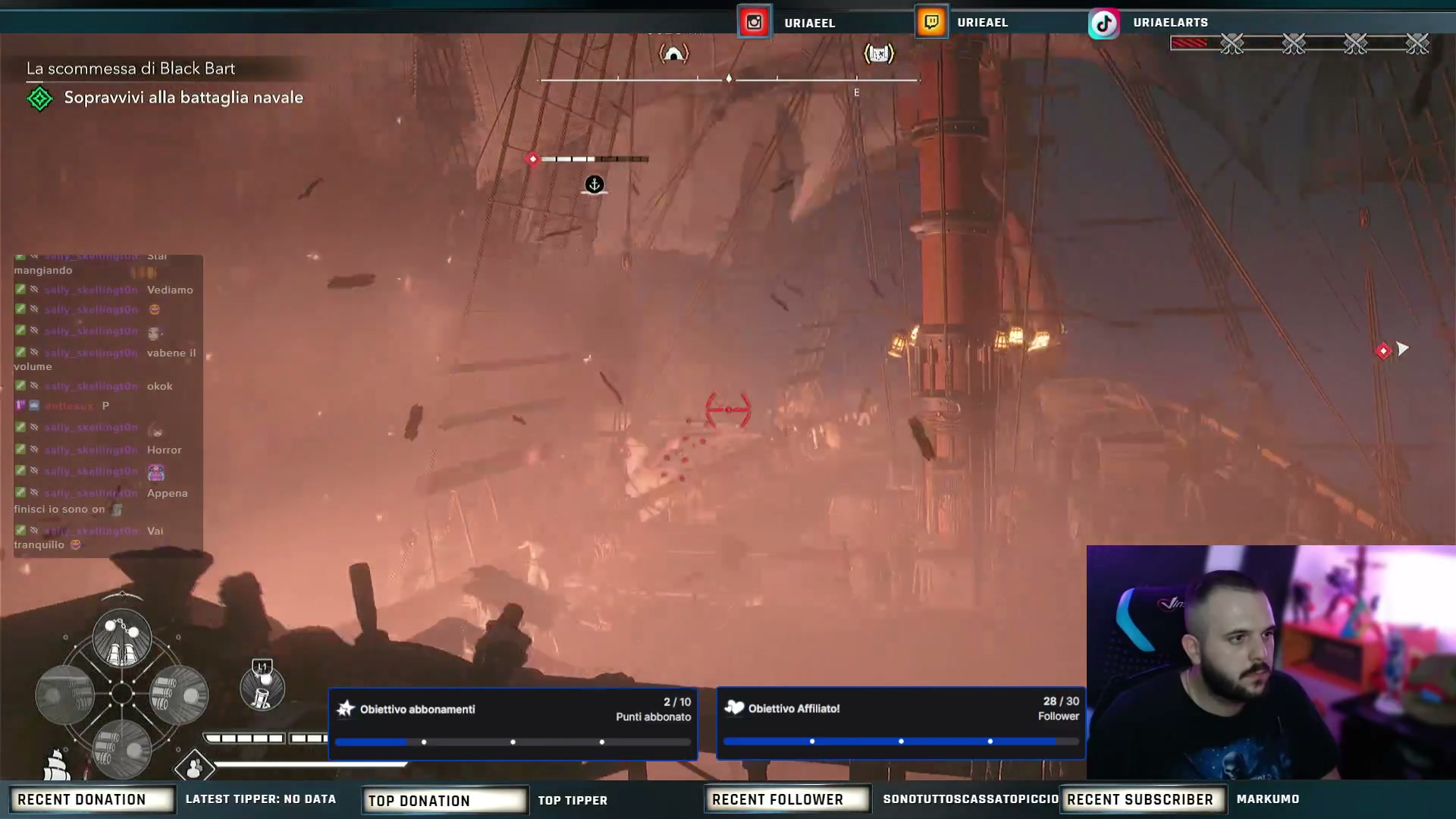Click the RECENT DONATION label
This screenshot has height=819, width=1456.
coord(91,800)
